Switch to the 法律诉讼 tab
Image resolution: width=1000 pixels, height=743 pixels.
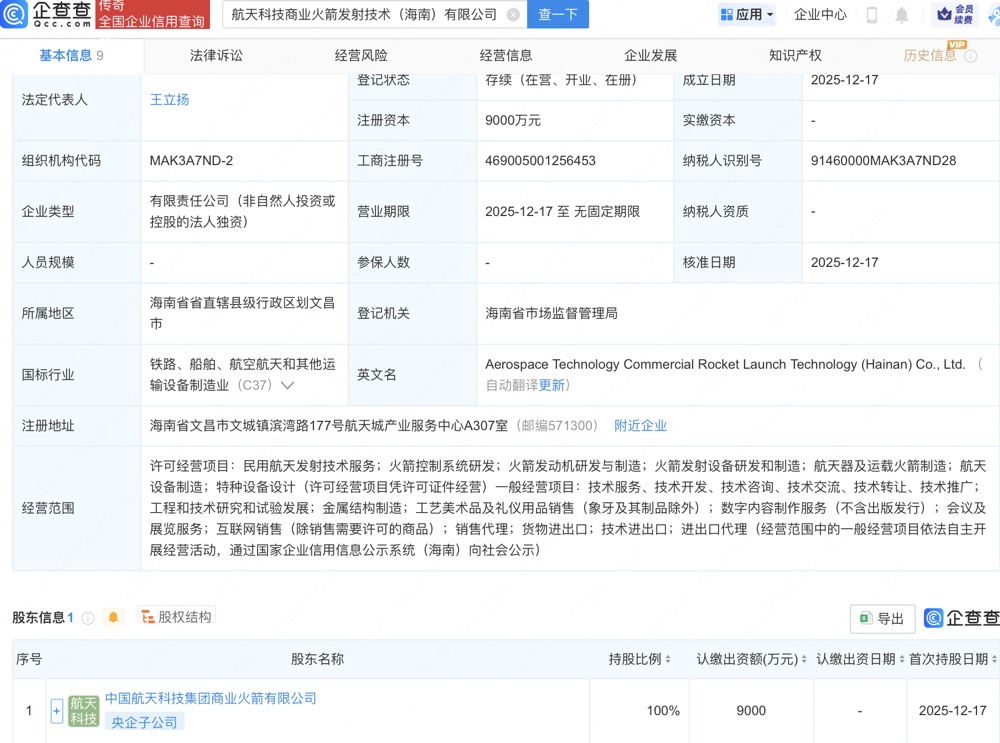click(x=216, y=56)
